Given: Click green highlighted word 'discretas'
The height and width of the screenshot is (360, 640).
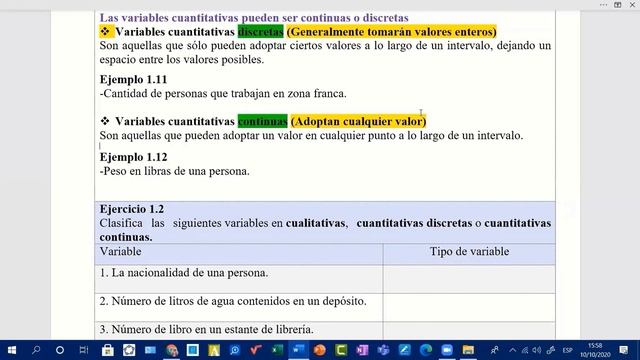Looking at the screenshot, I should (x=260, y=31).
